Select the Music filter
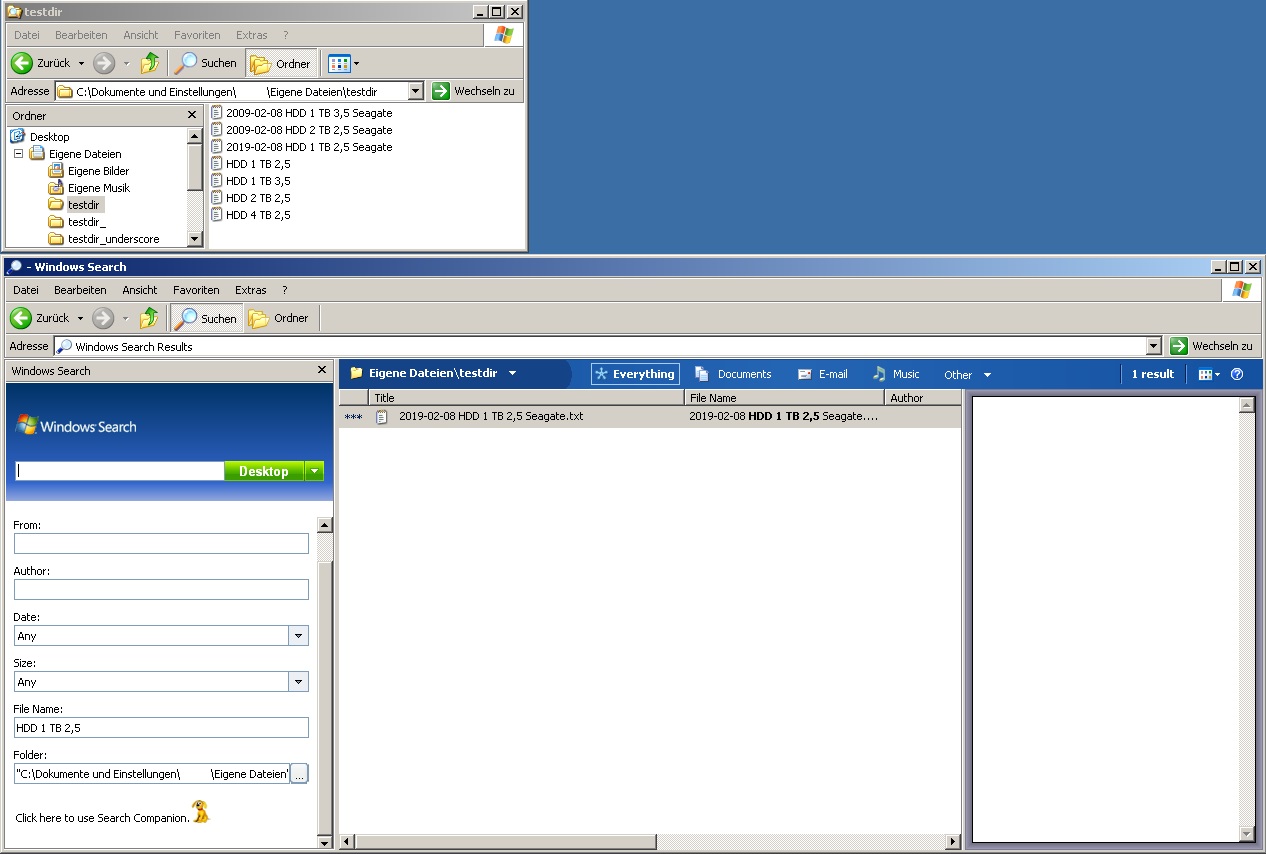This screenshot has width=1266, height=854. [x=895, y=374]
